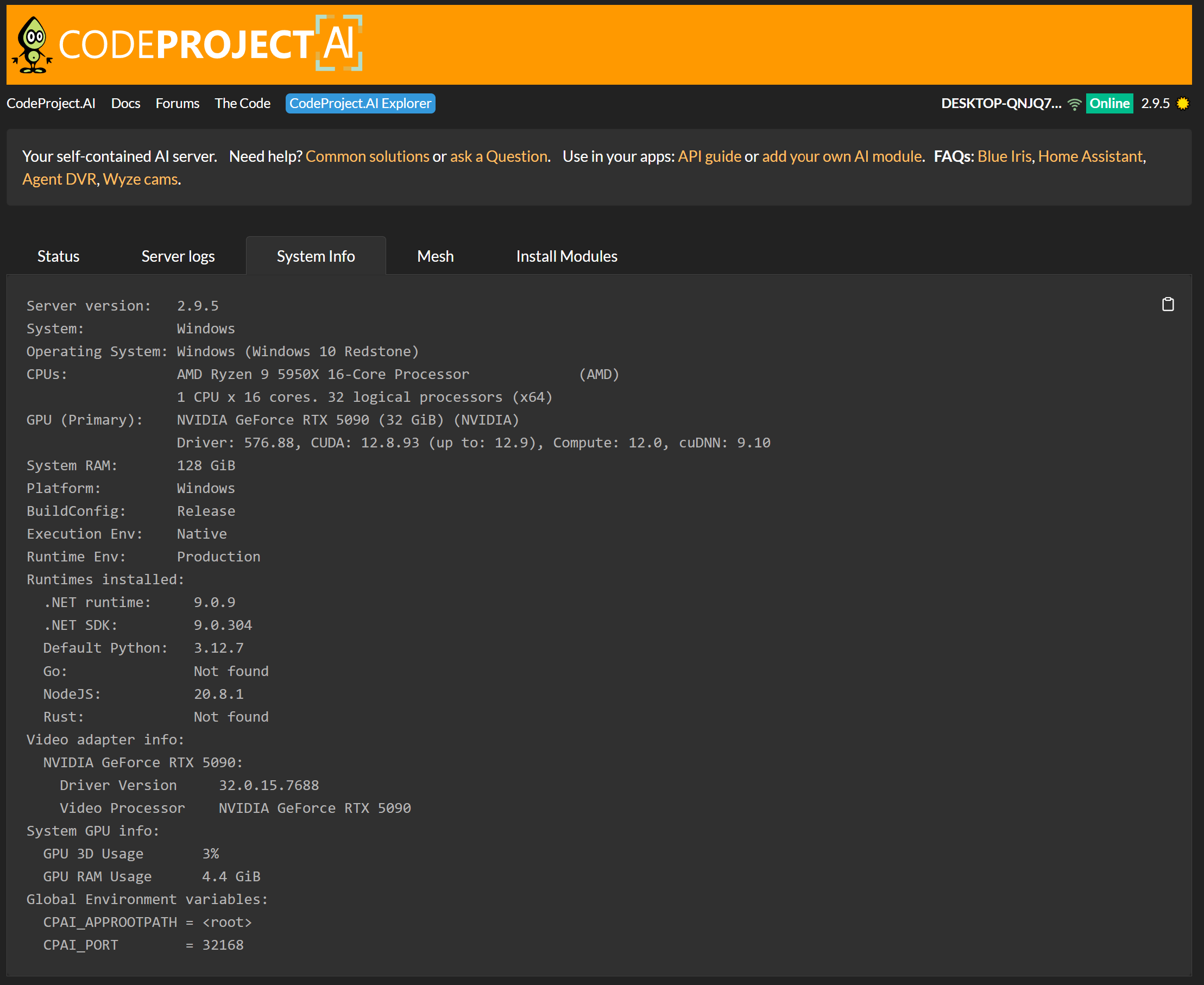Click the DESKTOP-QNJQ7... hostname
The height and width of the screenshot is (985, 1204).
point(1001,103)
